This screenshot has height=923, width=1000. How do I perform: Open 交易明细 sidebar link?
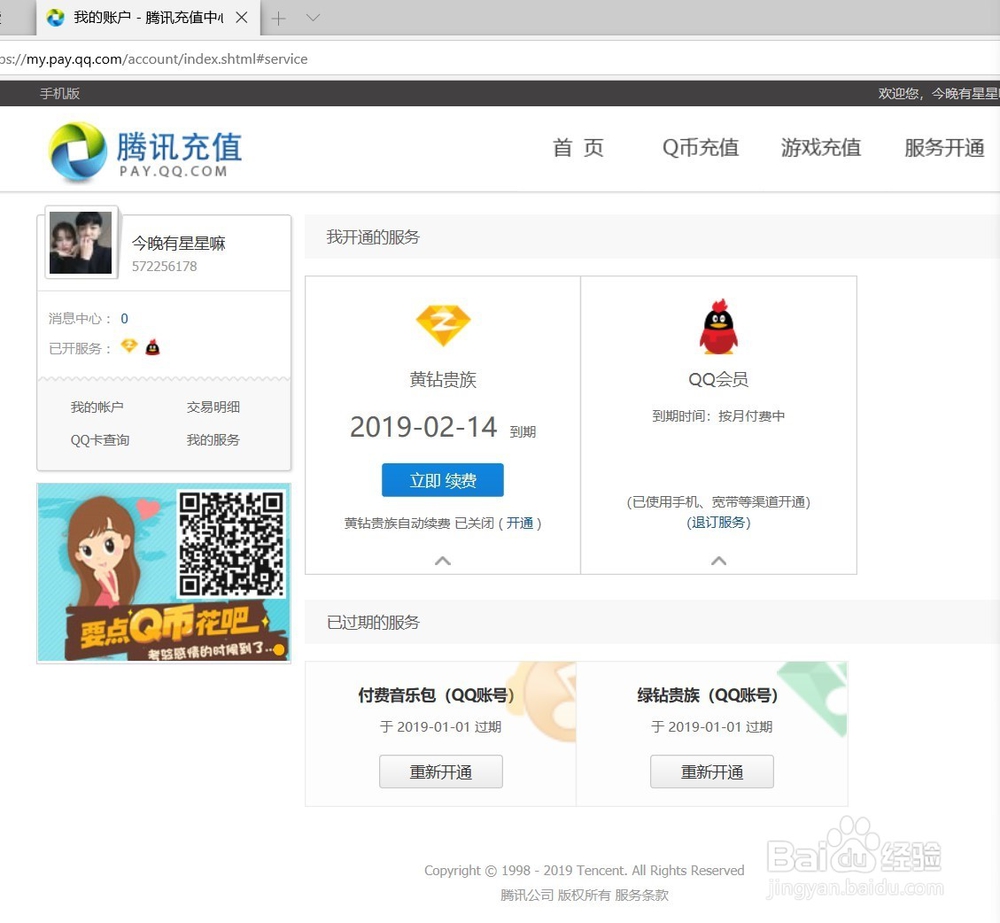click(x=213, y=407)
